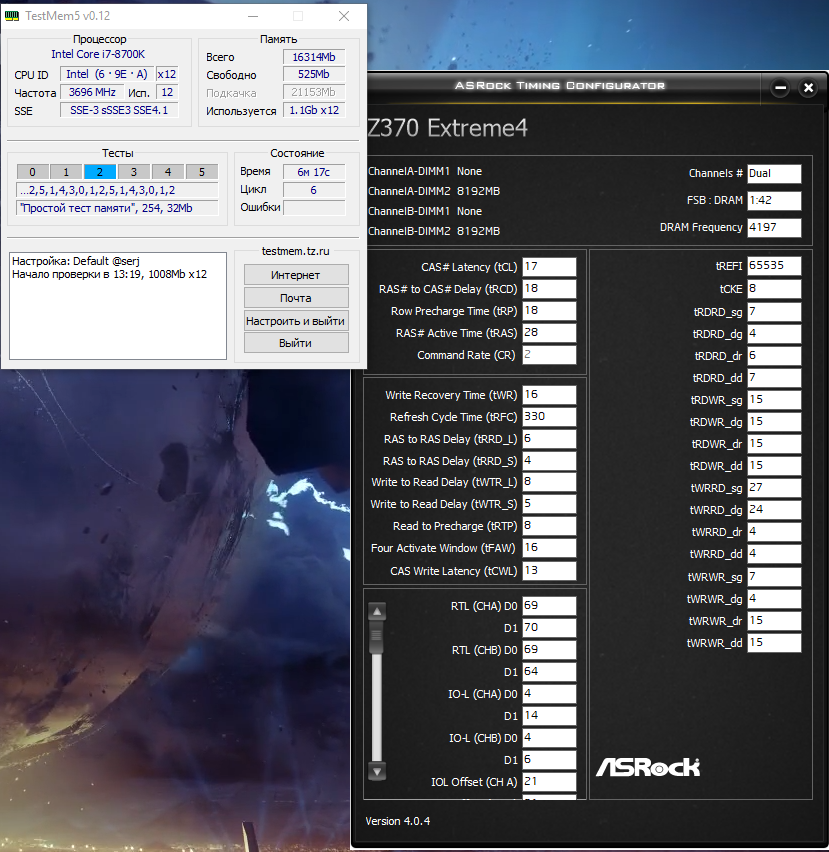Click the Four Activate Window (tFAW) field
This screenshot has width=829, height=852.
tap(549, 548)
